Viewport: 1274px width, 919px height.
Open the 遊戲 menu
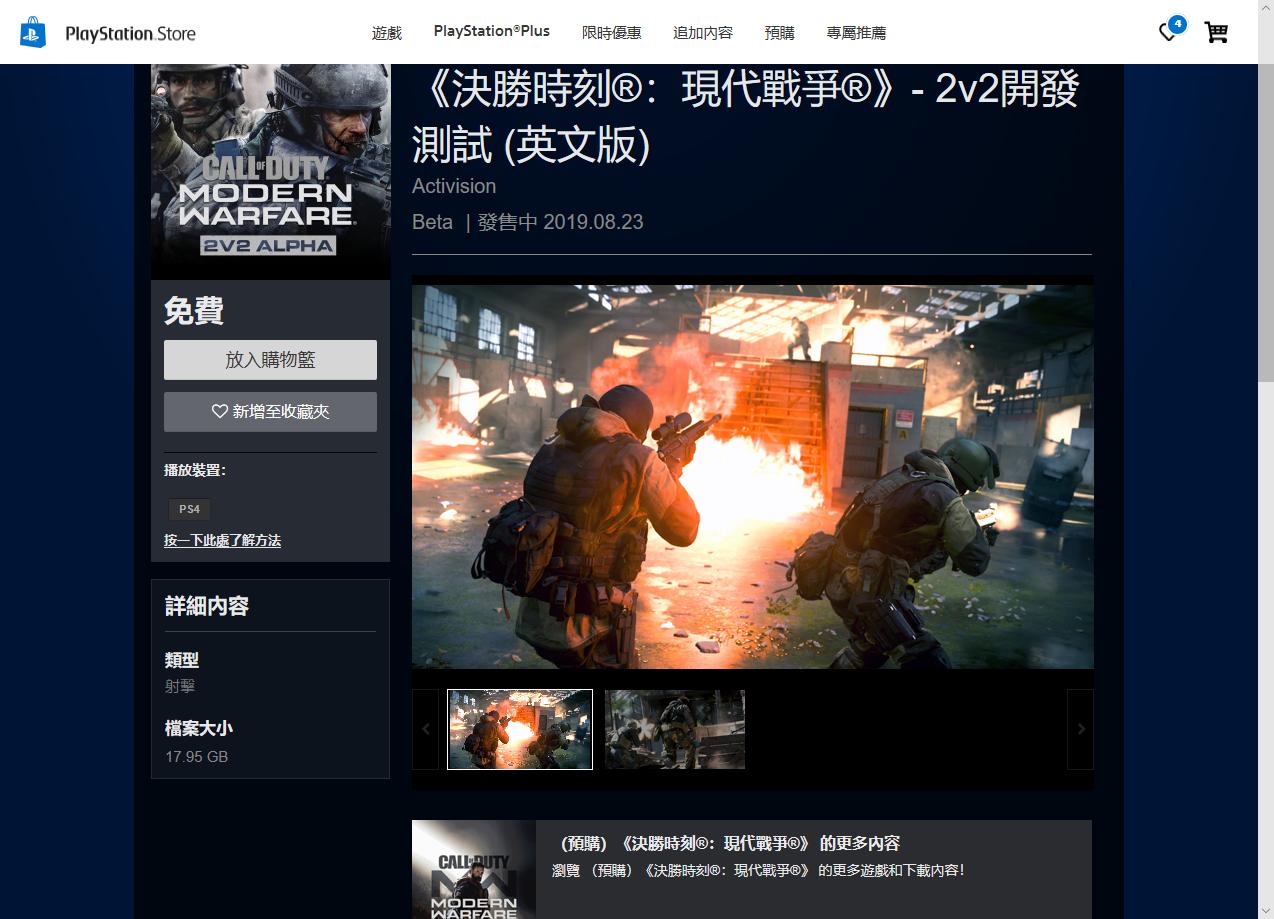387,33
